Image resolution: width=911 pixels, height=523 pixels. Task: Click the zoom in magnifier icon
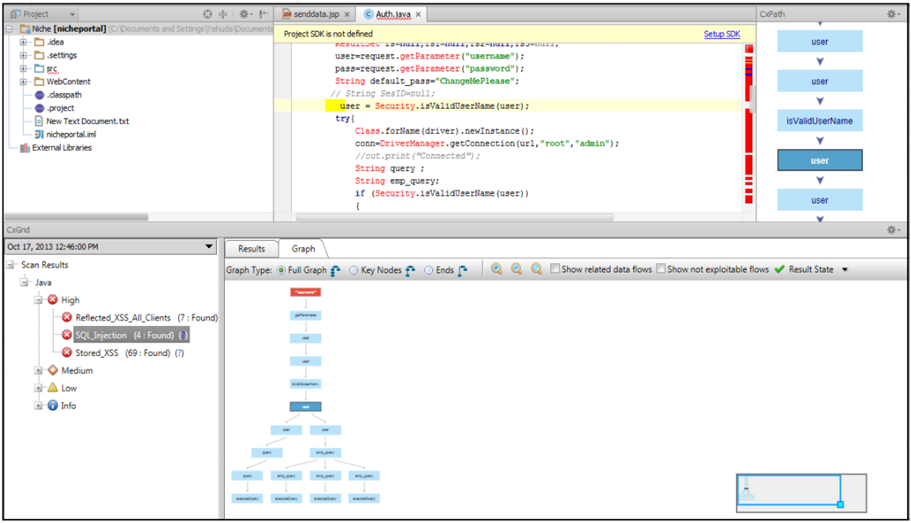click(497, 270)
